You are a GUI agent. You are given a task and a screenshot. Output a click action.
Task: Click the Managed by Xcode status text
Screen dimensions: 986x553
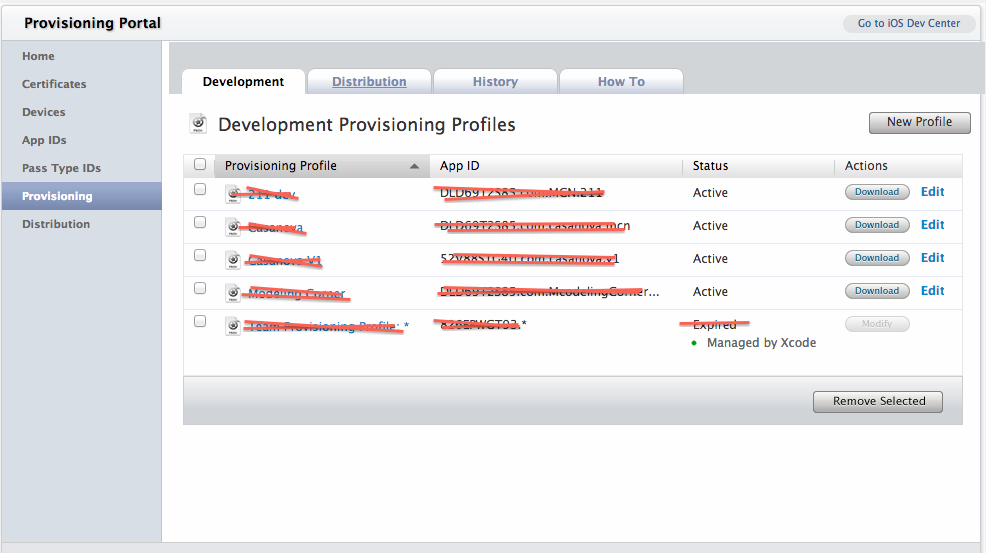tap(762, 343)
